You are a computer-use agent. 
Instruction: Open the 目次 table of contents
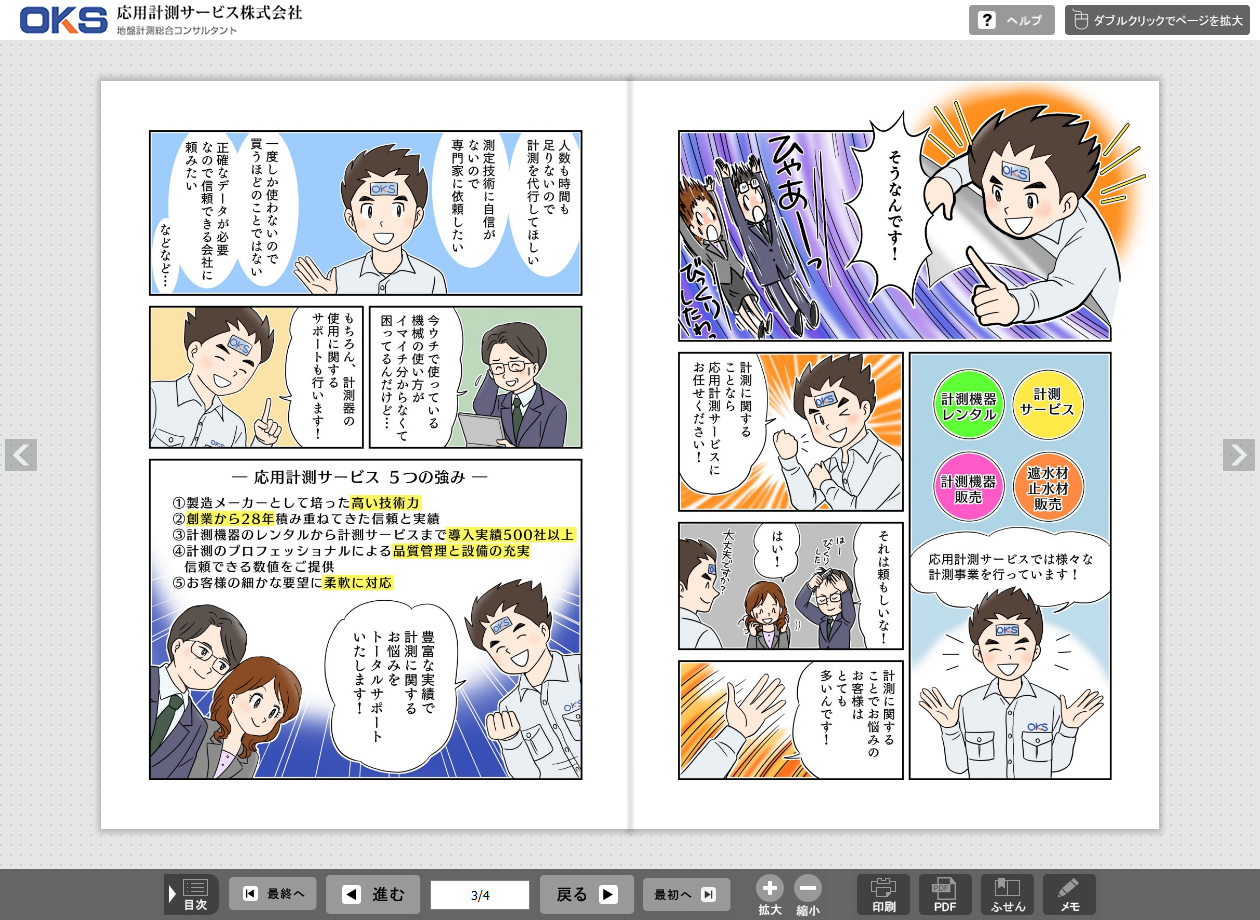point(192,894)
